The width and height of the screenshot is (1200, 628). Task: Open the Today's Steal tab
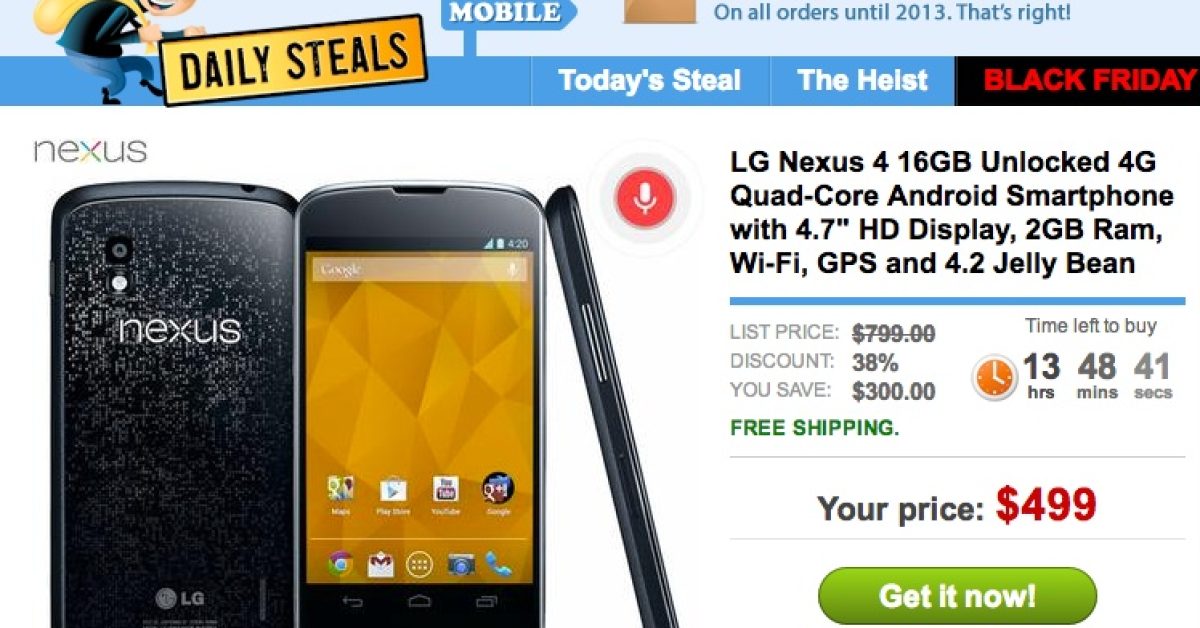[650, 81]
